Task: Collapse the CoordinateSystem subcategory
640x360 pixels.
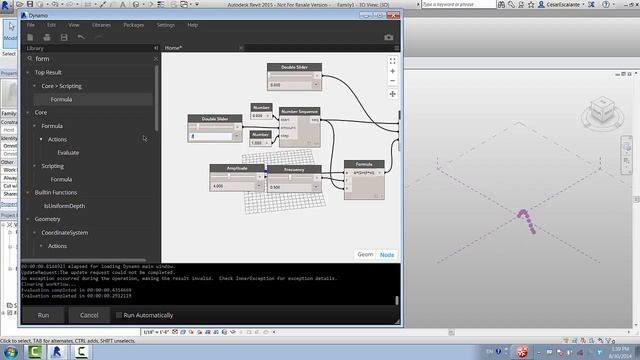Action: tap(34, 233)
